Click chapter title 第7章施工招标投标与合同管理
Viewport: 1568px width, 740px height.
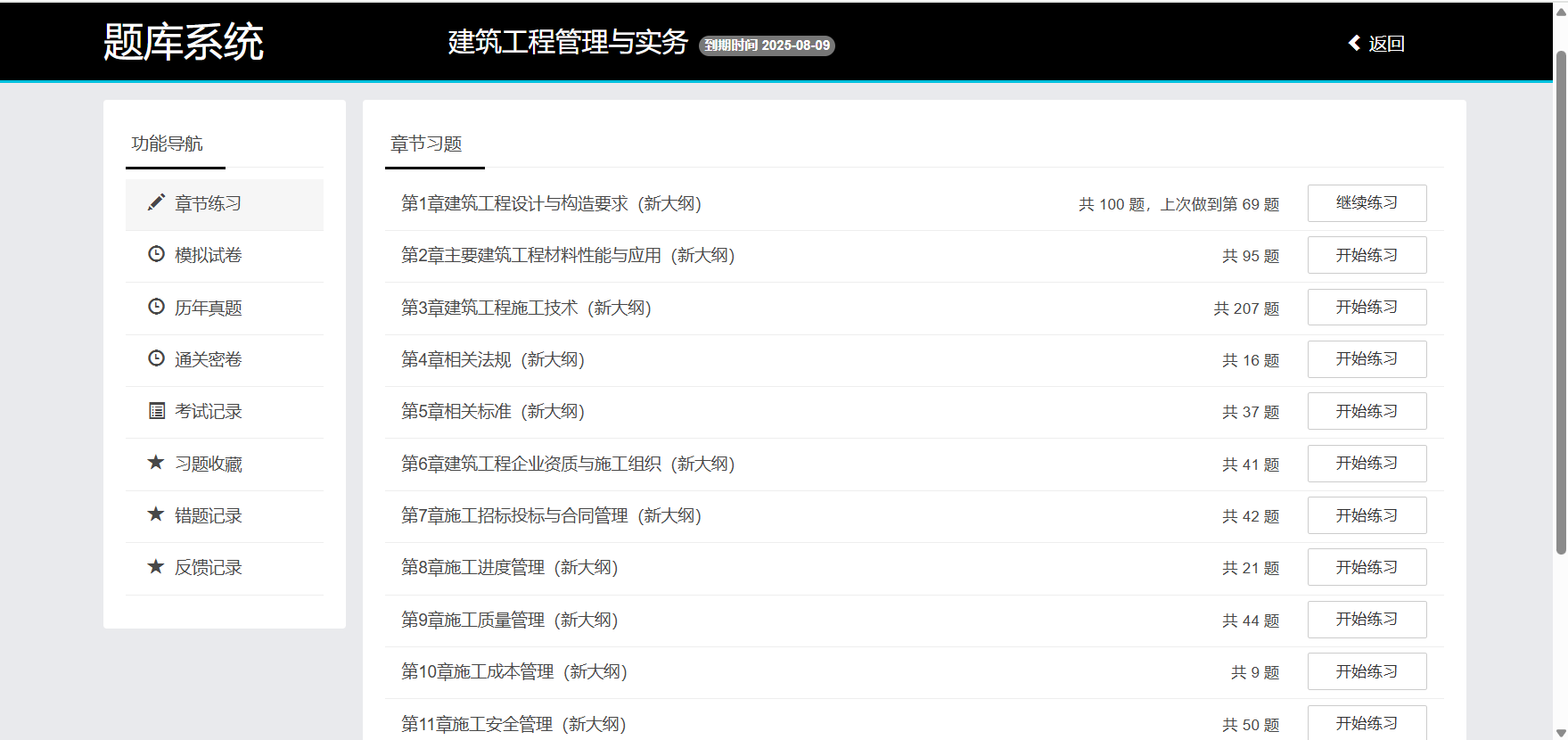[551, 516]
